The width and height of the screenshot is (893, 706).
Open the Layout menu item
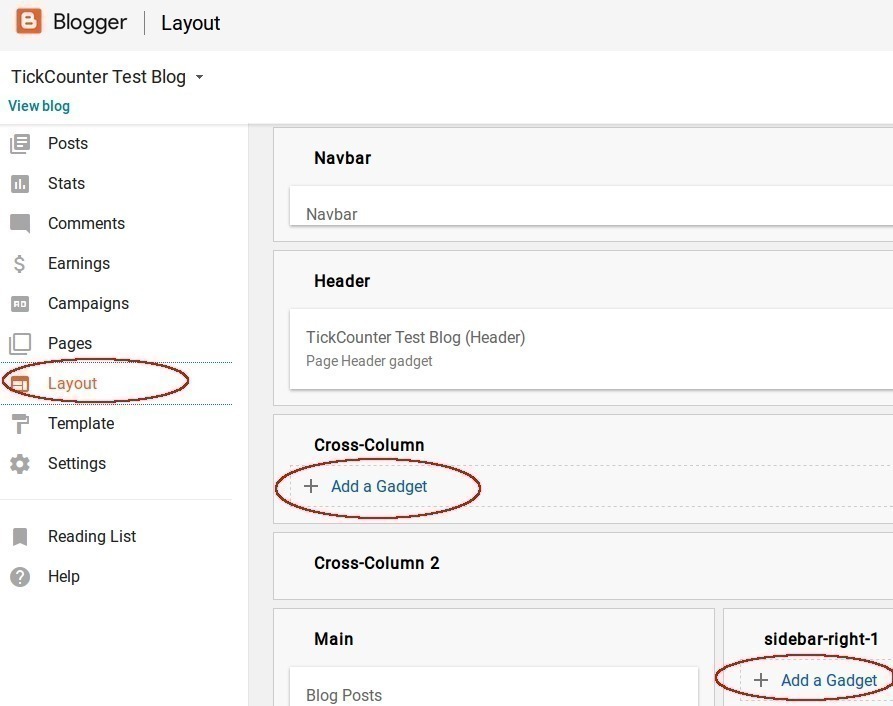click(x=72, y=384)
